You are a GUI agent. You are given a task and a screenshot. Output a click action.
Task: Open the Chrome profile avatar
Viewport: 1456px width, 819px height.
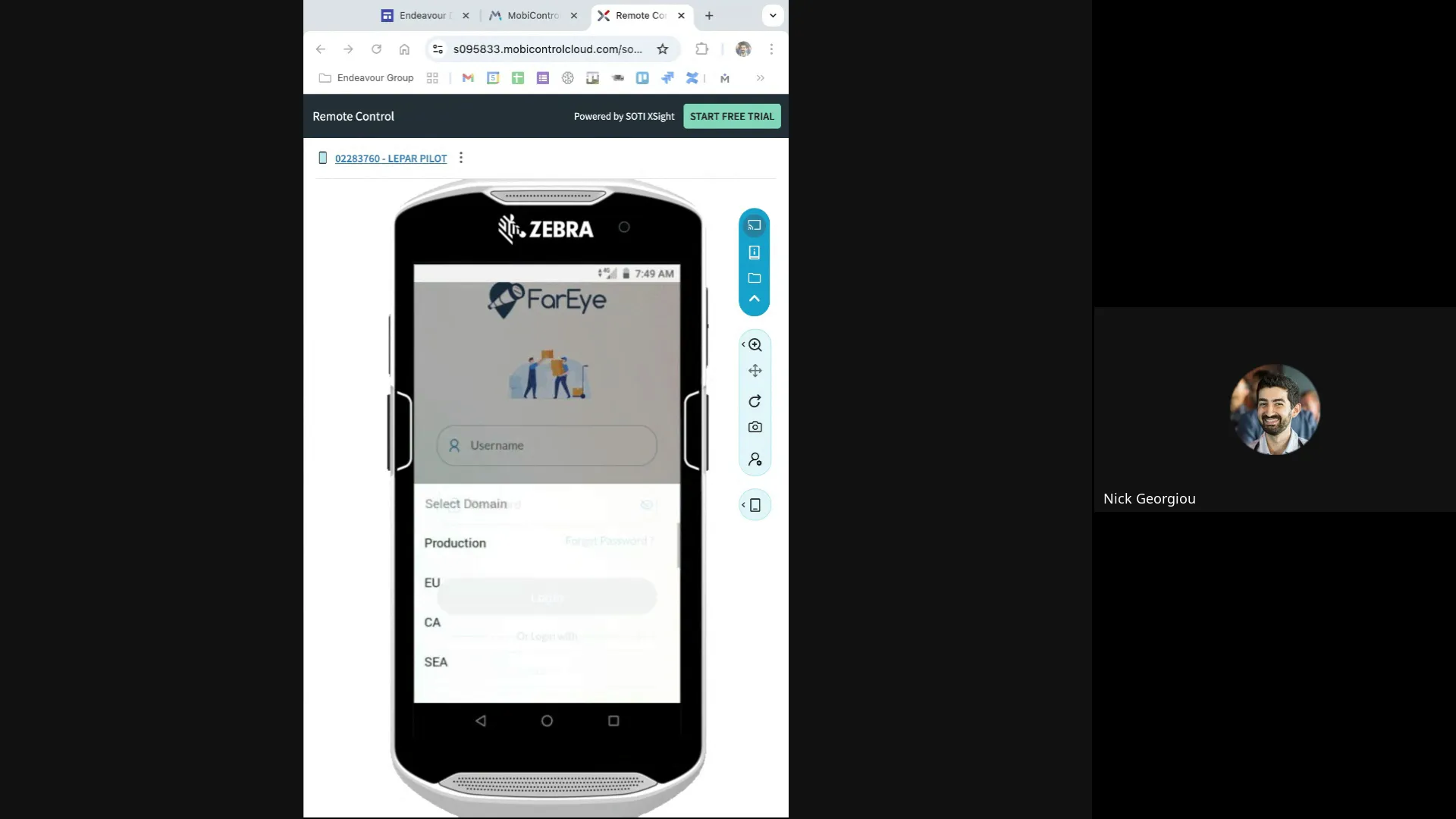(743, 49)
